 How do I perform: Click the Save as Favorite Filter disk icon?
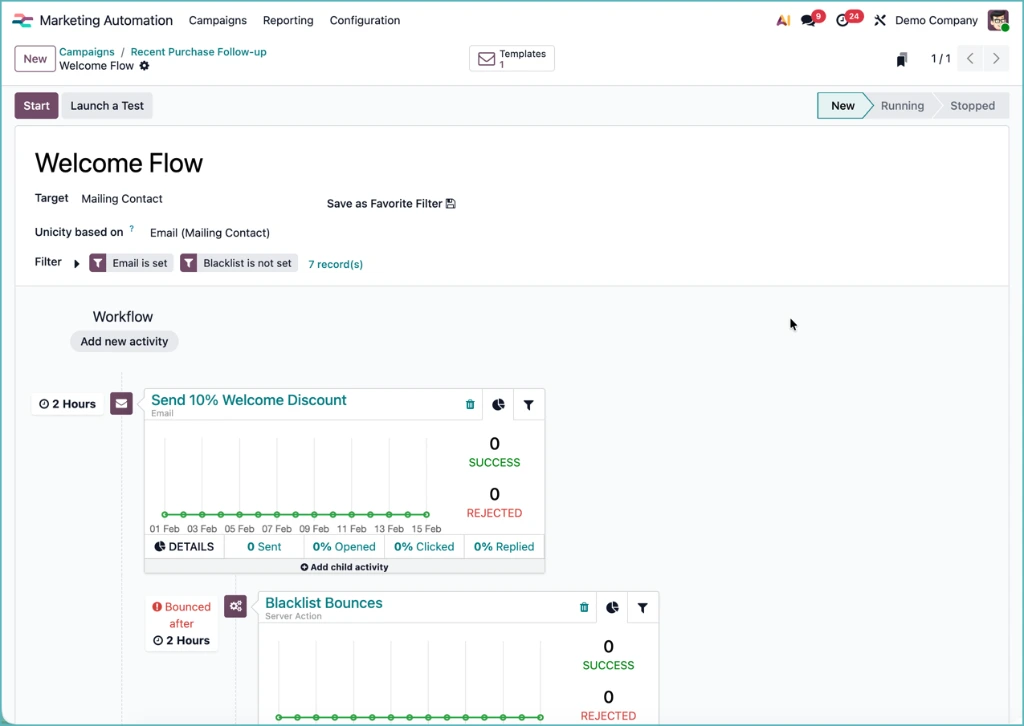tap(451, 204)
